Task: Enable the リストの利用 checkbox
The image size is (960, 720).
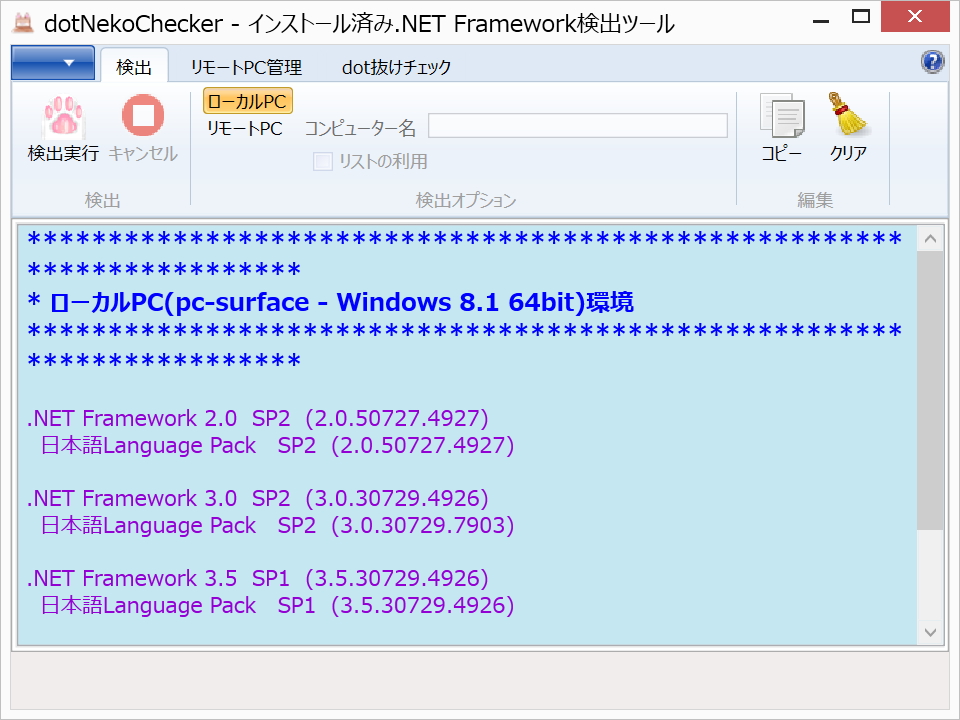Action: (323, 161)
